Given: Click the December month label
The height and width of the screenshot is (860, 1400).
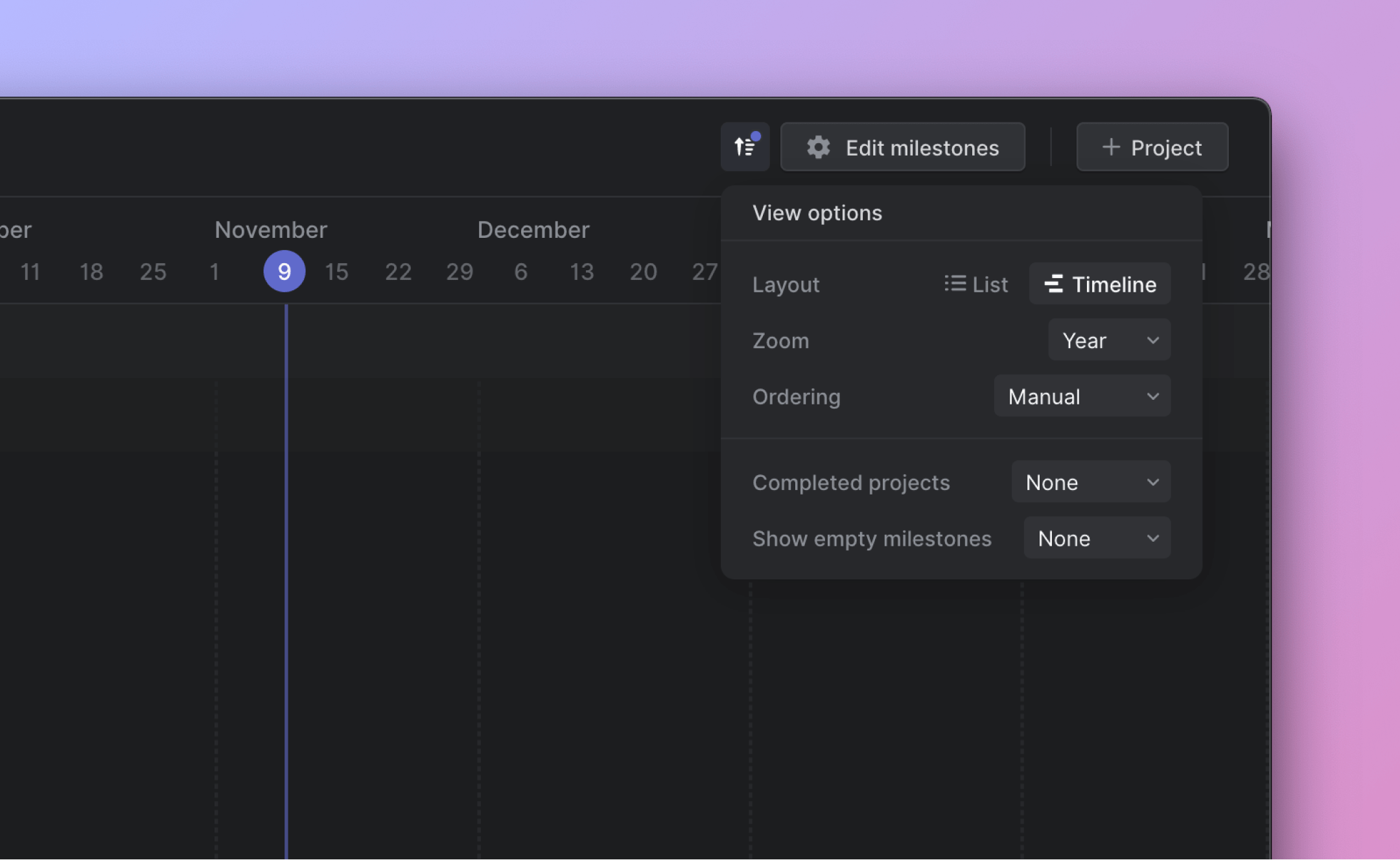Looking at the screenshot, I should coord(533,229).
